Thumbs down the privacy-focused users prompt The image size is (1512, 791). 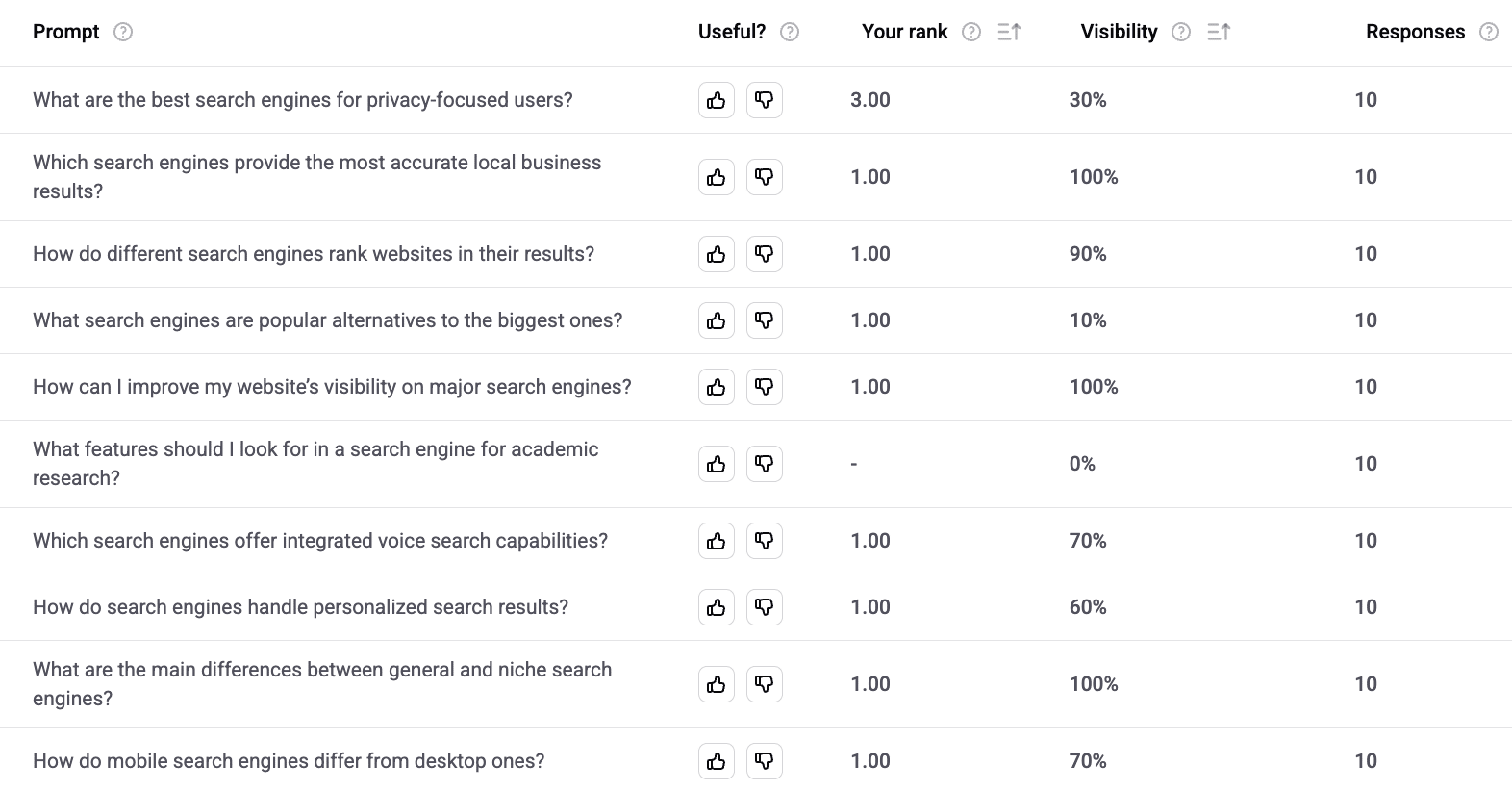tap(765, 100)
